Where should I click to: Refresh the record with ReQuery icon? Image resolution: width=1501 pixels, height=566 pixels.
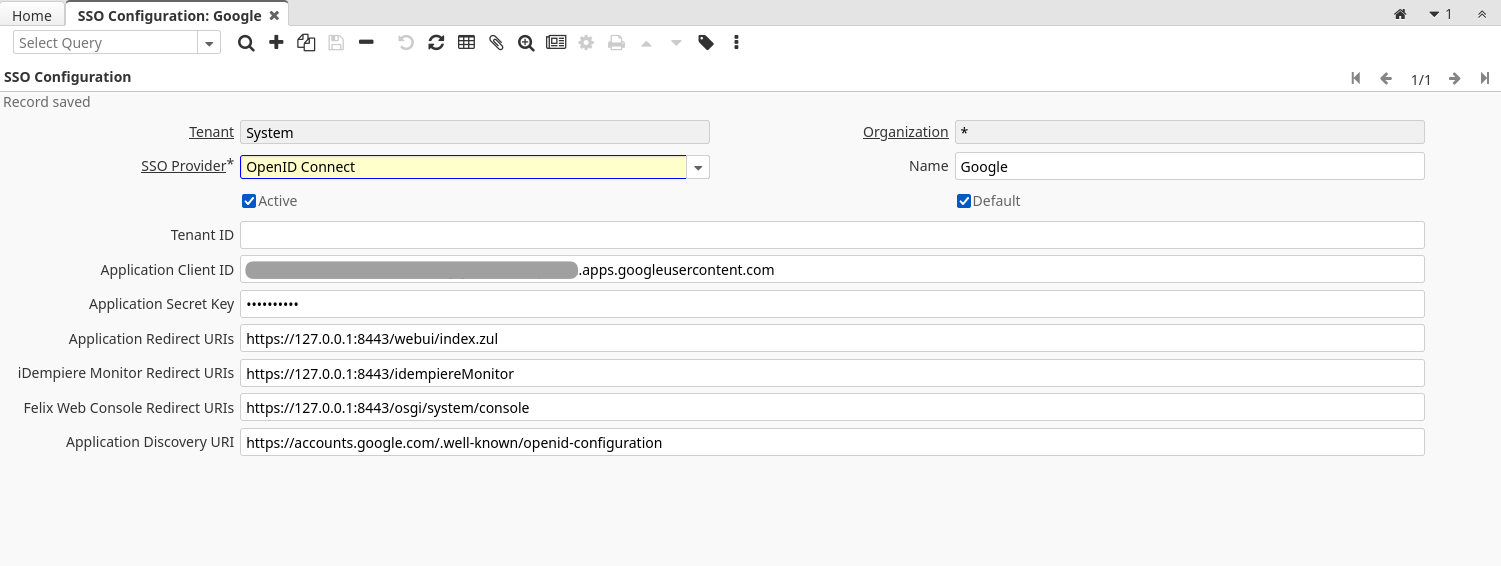point(436,43)
